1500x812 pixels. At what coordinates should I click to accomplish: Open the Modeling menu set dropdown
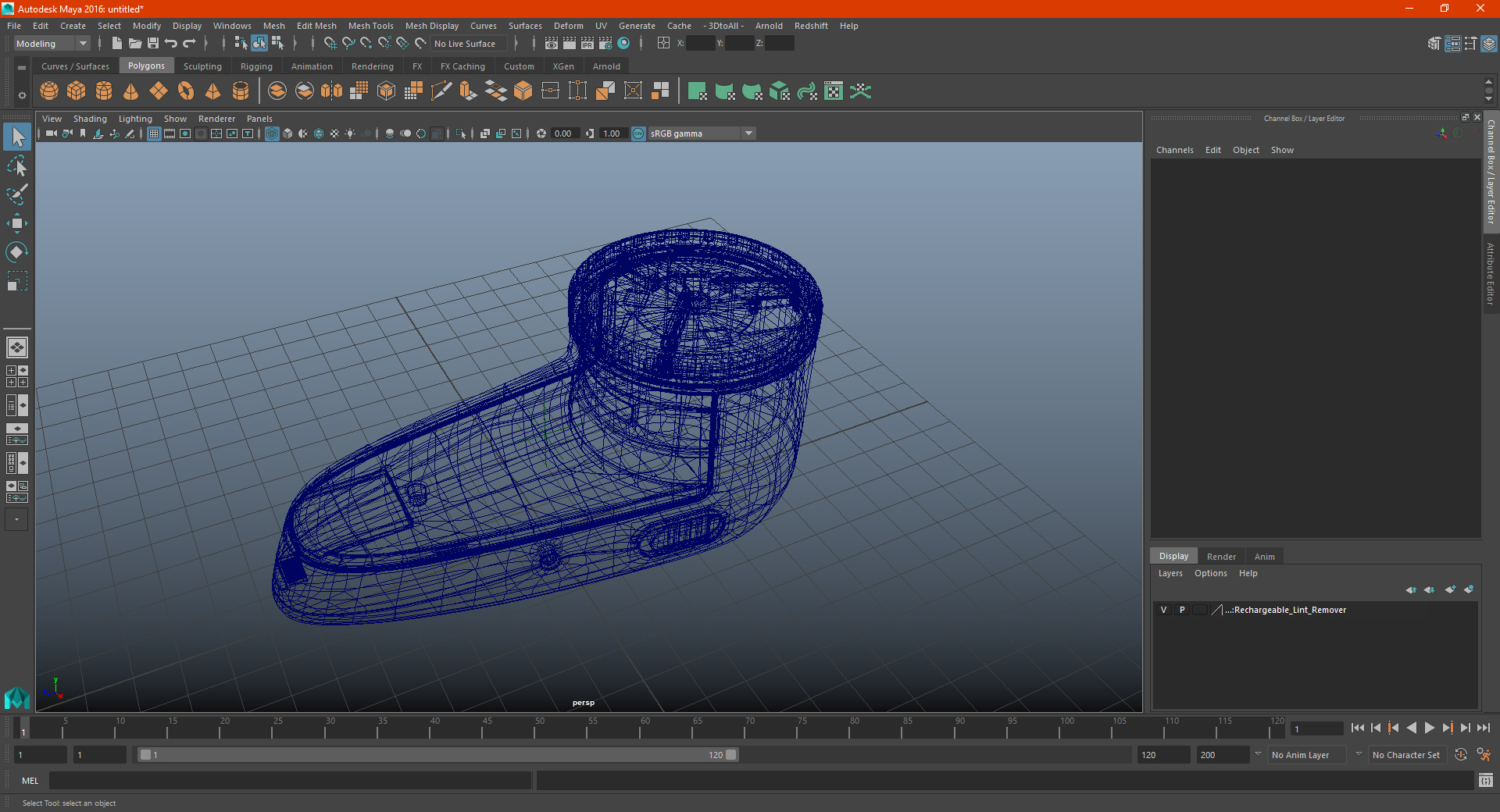pos(52,44)
